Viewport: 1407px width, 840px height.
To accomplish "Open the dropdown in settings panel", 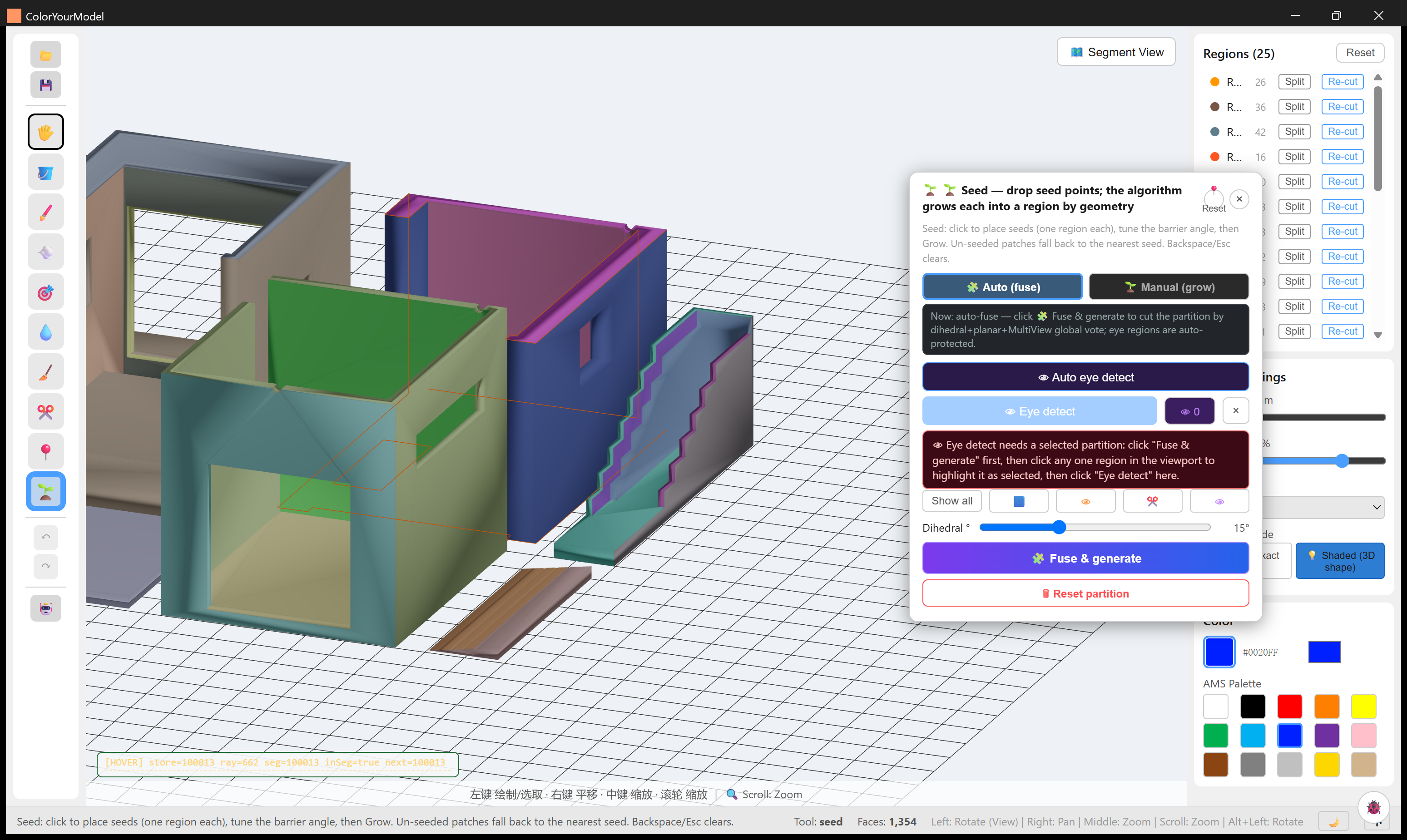I will pos(1324,507).
